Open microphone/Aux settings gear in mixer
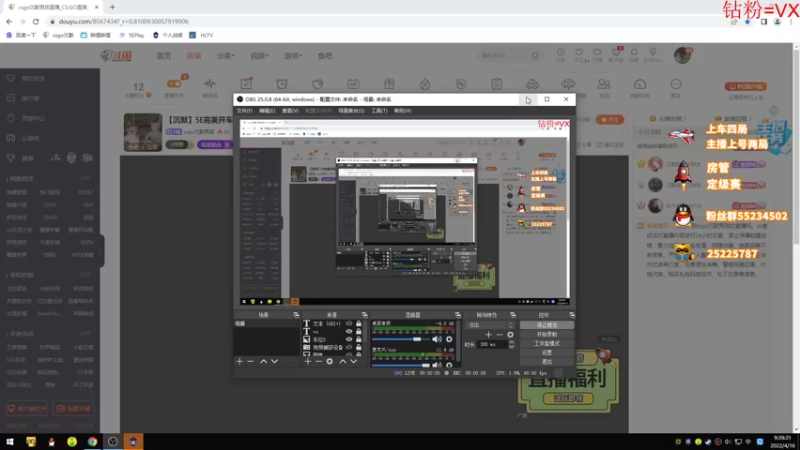The width and height of the screenshot is (800, 450). pos(449,365)
